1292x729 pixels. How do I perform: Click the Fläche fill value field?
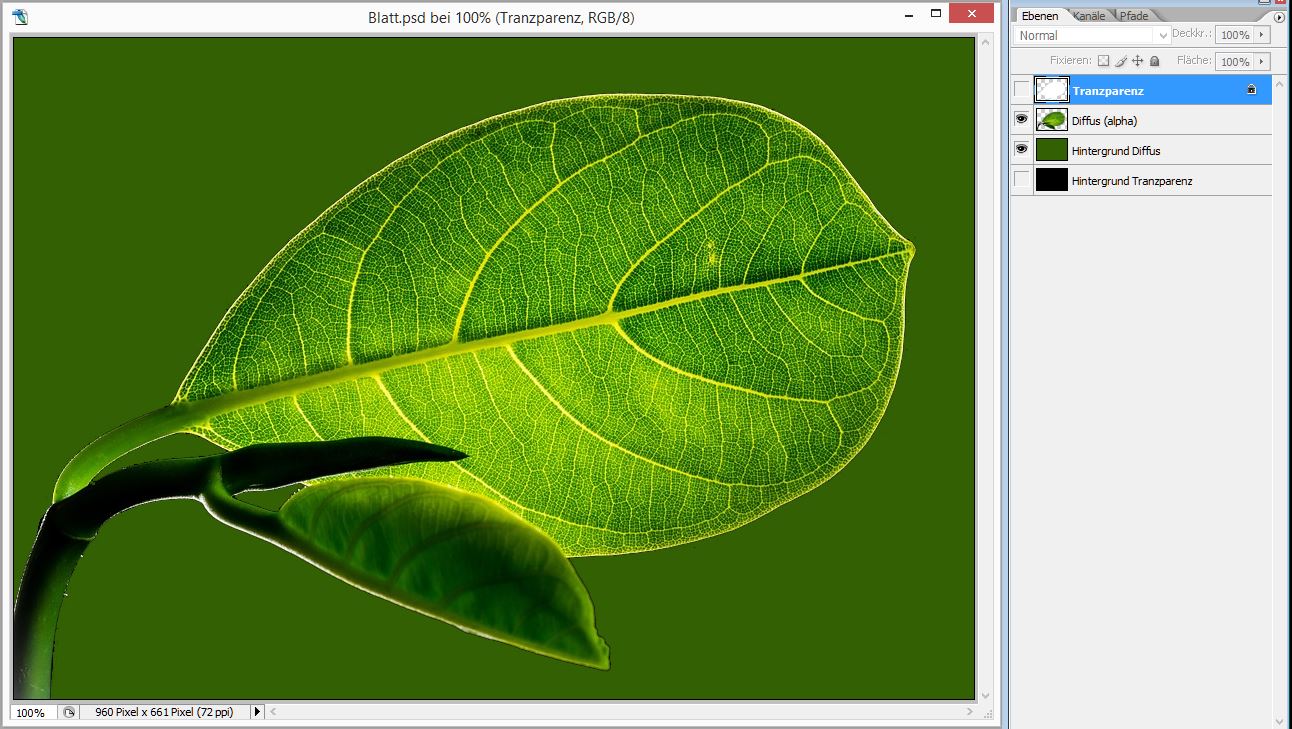(x=1235, y=61)
